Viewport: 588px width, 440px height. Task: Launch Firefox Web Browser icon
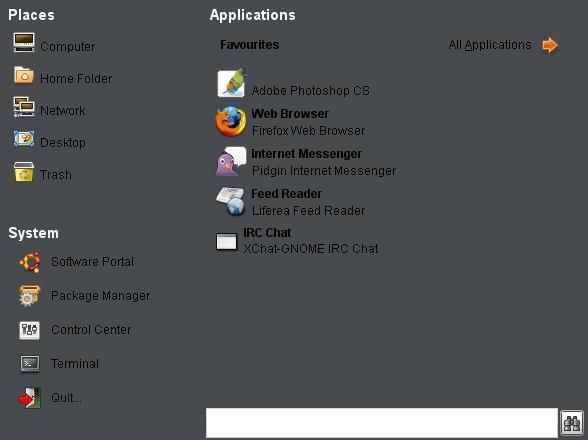pos(231,121)
